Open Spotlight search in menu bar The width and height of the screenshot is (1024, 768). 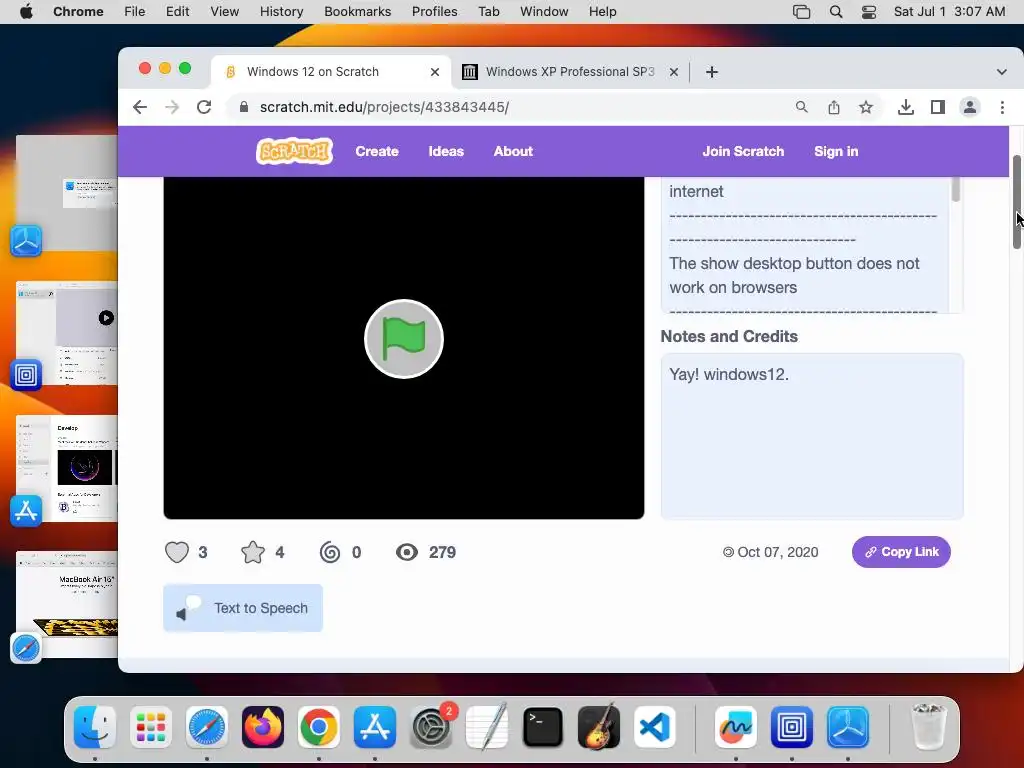(x=836, y=12)
